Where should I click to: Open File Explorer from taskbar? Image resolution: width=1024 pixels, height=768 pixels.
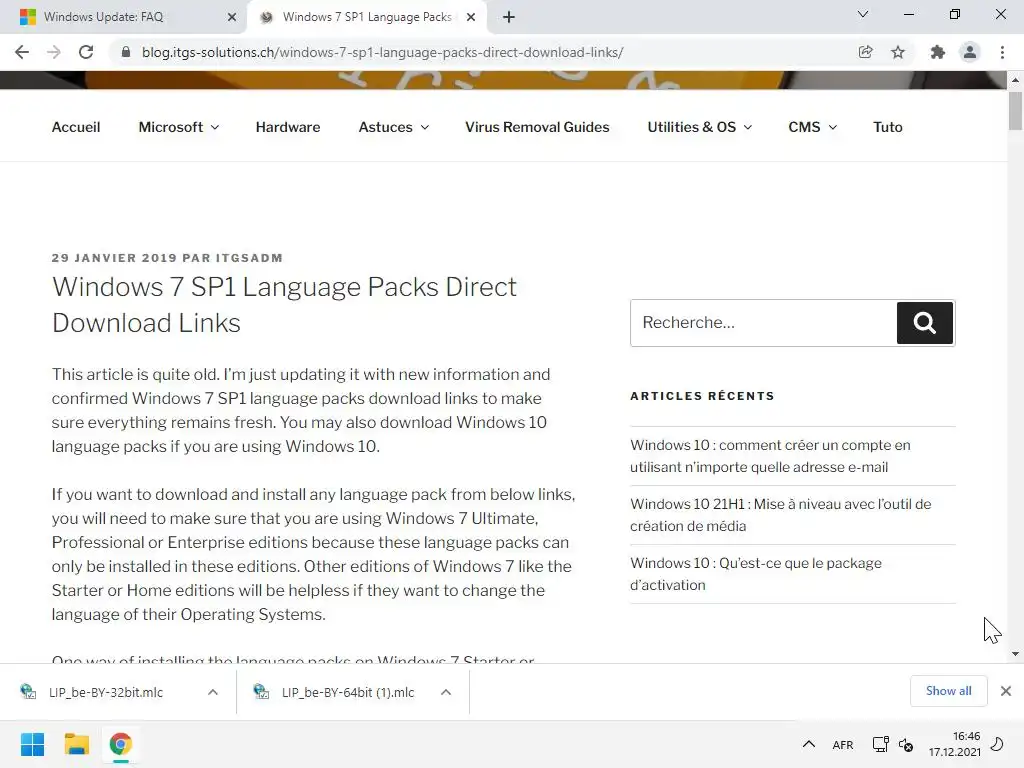tap(76, 744)
